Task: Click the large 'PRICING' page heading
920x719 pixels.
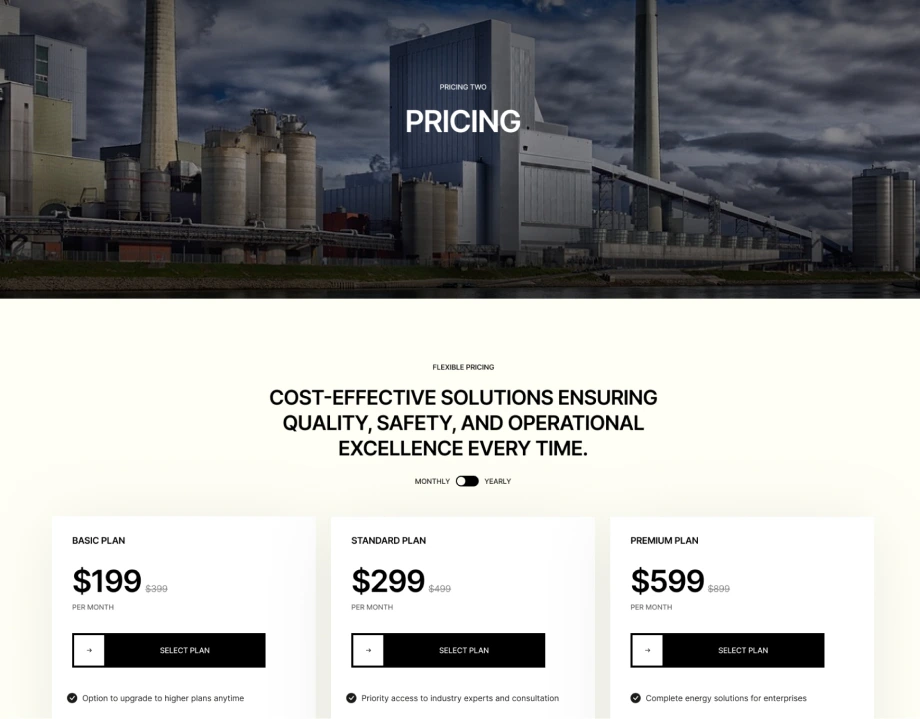Action: [x=462, y=121]
